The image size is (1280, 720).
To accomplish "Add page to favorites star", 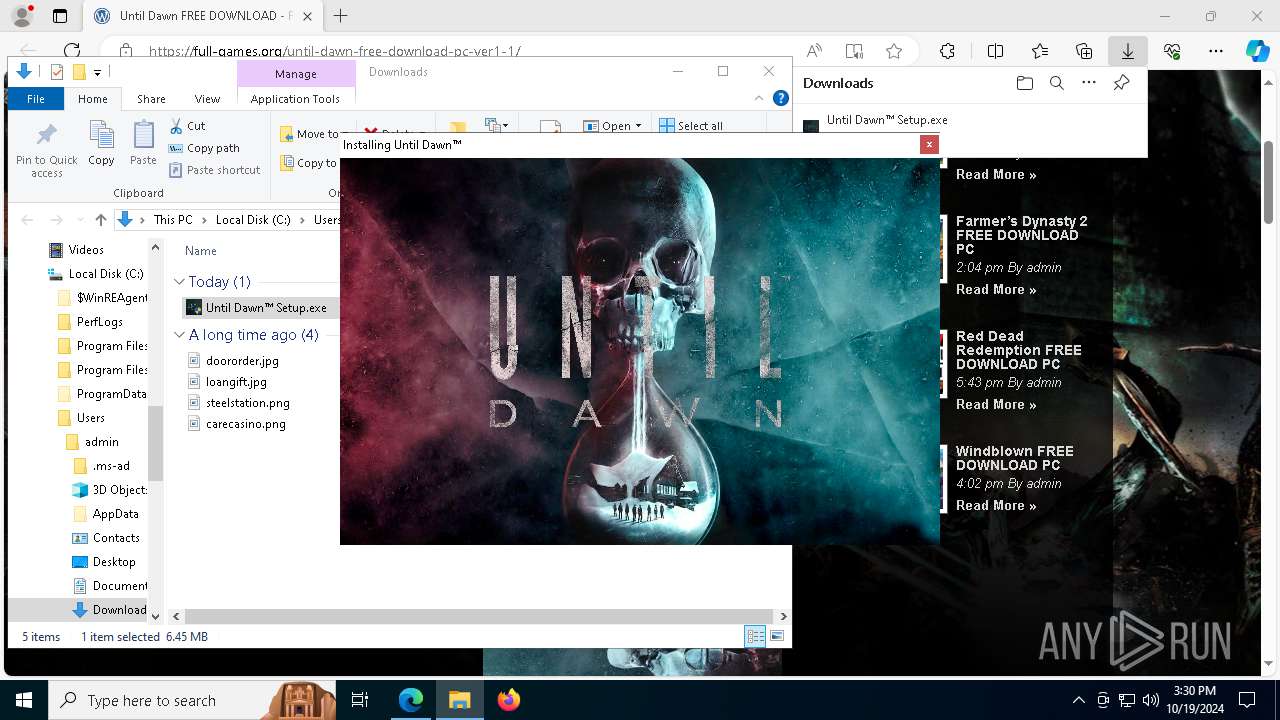I will click(894, 51).
